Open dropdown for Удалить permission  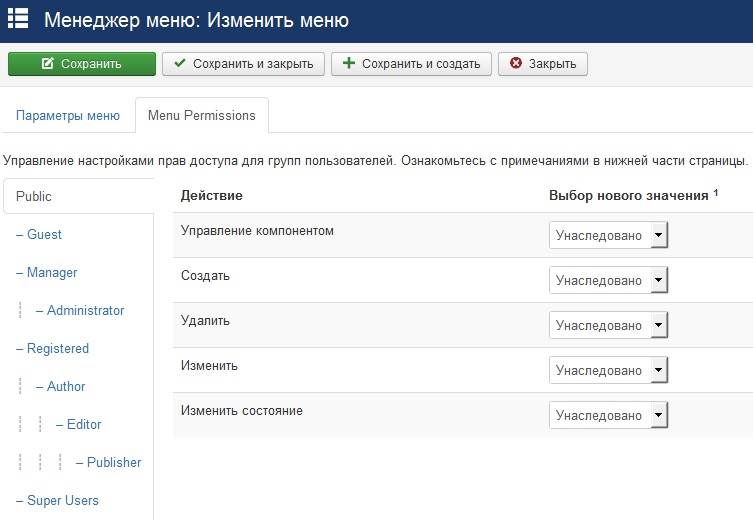point(608,325)
